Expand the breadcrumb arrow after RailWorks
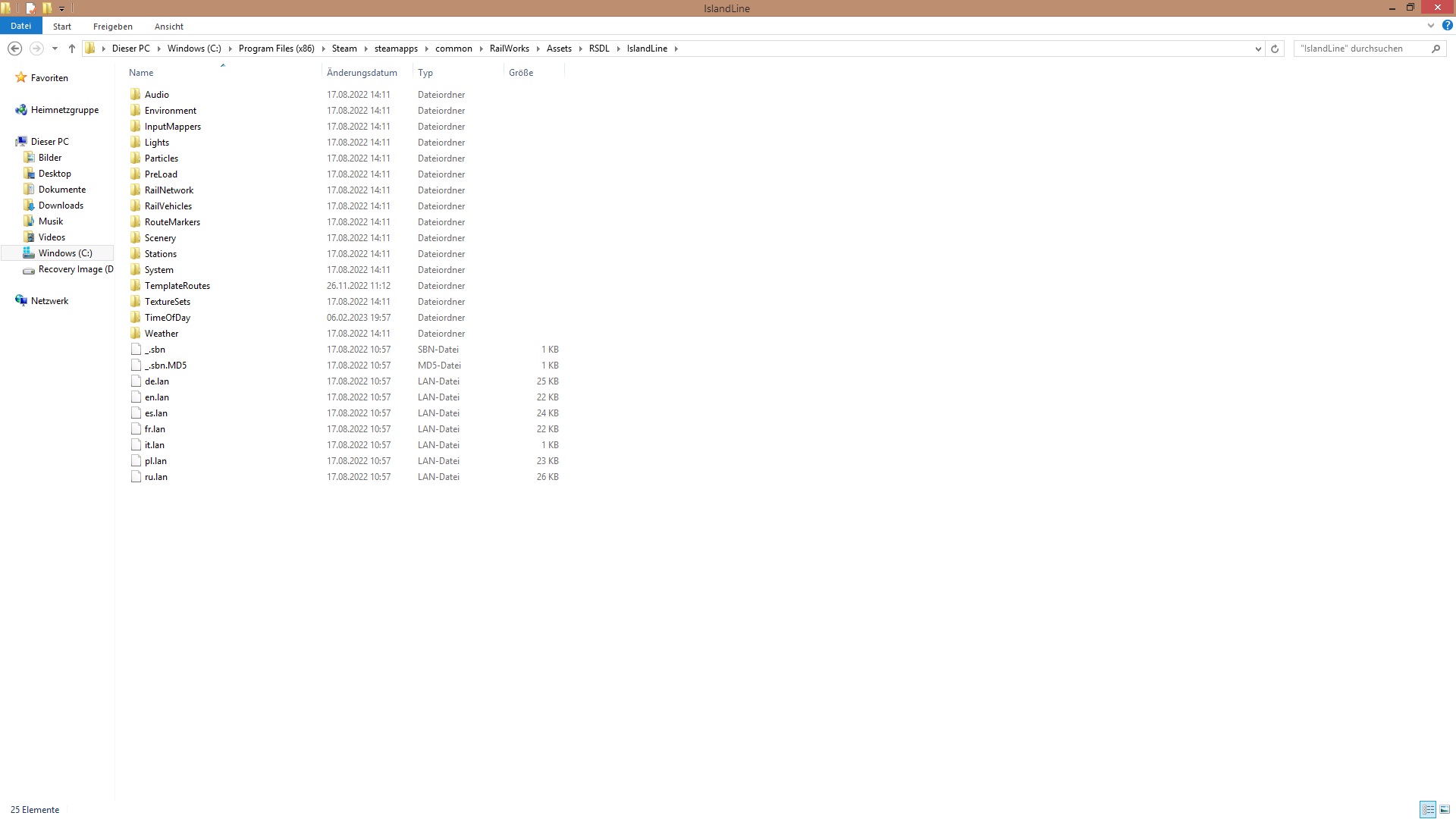Image resolution: width=1456 pixels, height=819 pixels. click(538, 49)
